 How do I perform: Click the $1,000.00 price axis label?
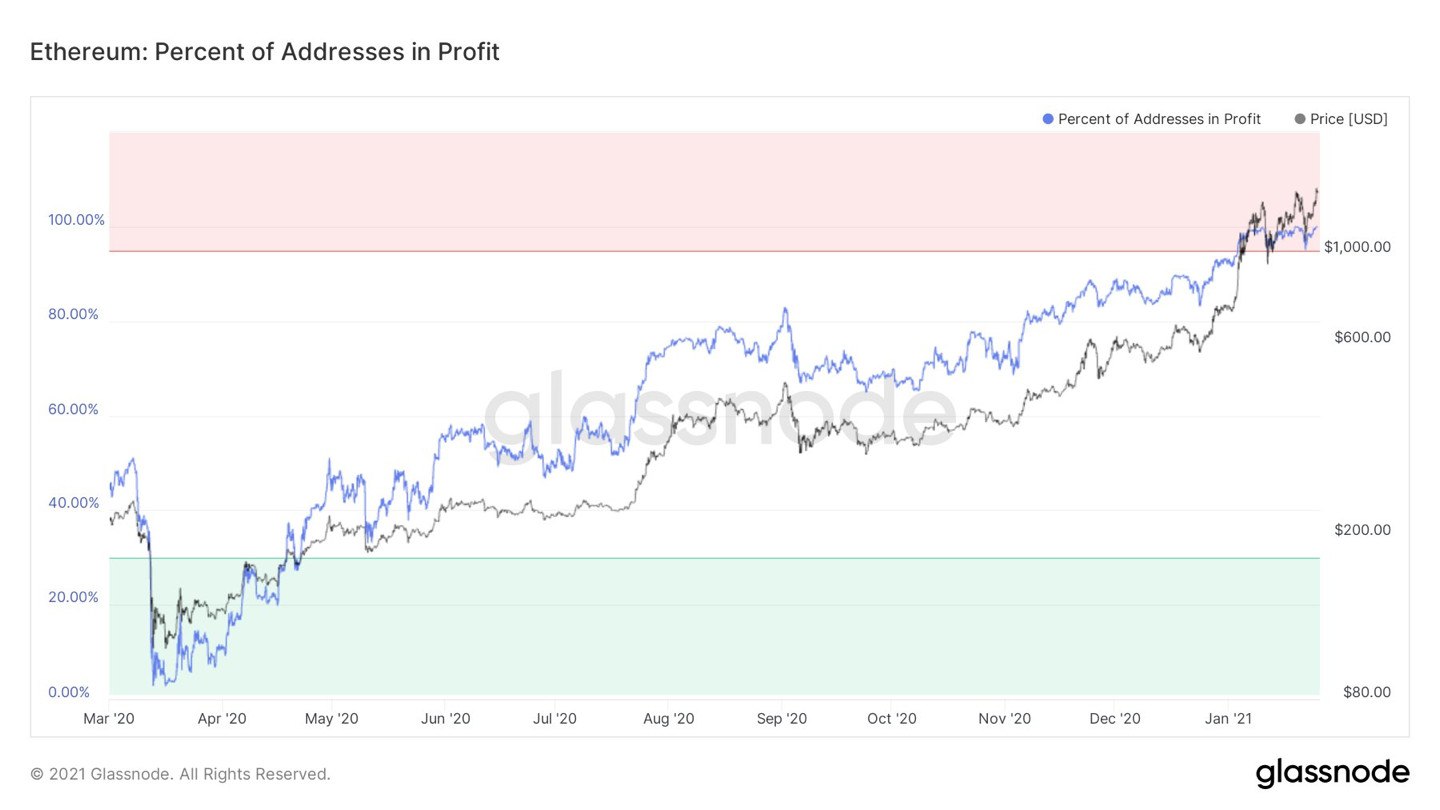coord(1357,247)
